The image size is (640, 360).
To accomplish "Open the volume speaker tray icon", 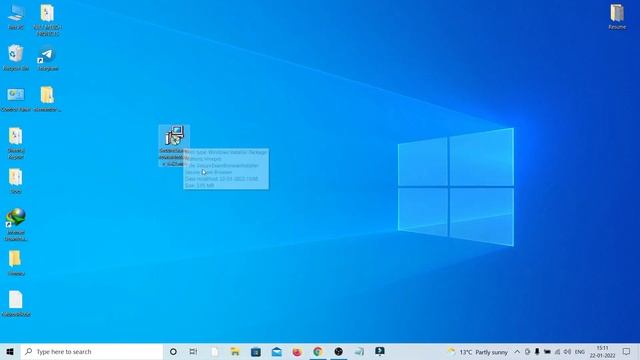I will (x=567, y=352).
